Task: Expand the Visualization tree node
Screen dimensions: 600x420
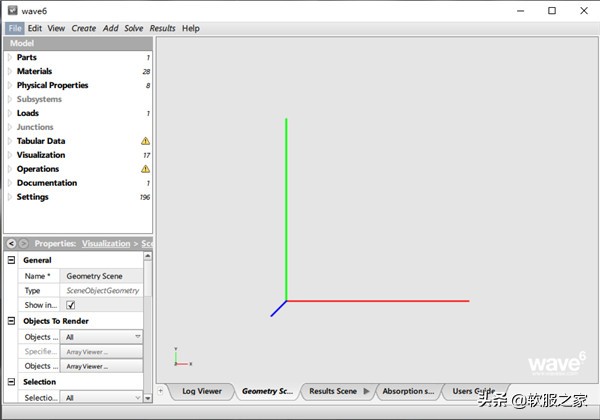Action: [10, 155]
